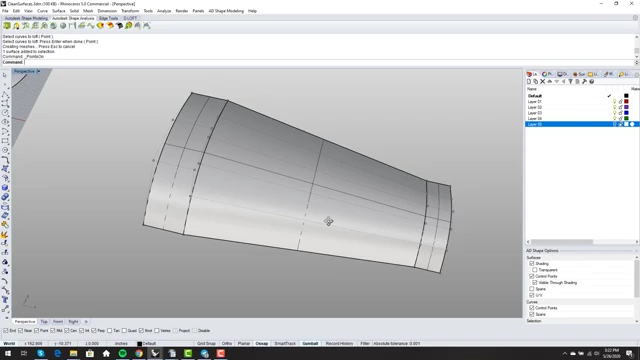This screenshot has height=360, width=640.
Task: Click the gray sphere icon in toolbar
Action: (x=63, y=26)
